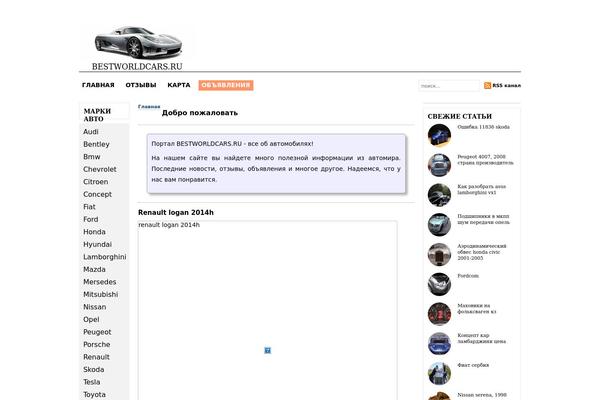Select the Citroen brand link
Viewport: 600px width, 400px height.
(x=96, y=182)
